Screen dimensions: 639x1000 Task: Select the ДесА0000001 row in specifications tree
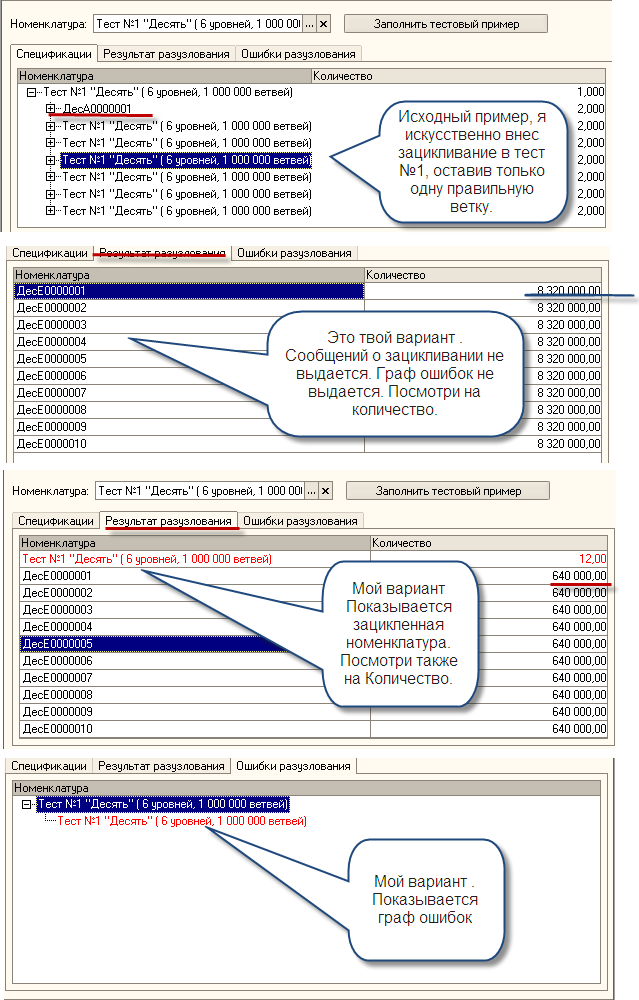pos(97,109)
